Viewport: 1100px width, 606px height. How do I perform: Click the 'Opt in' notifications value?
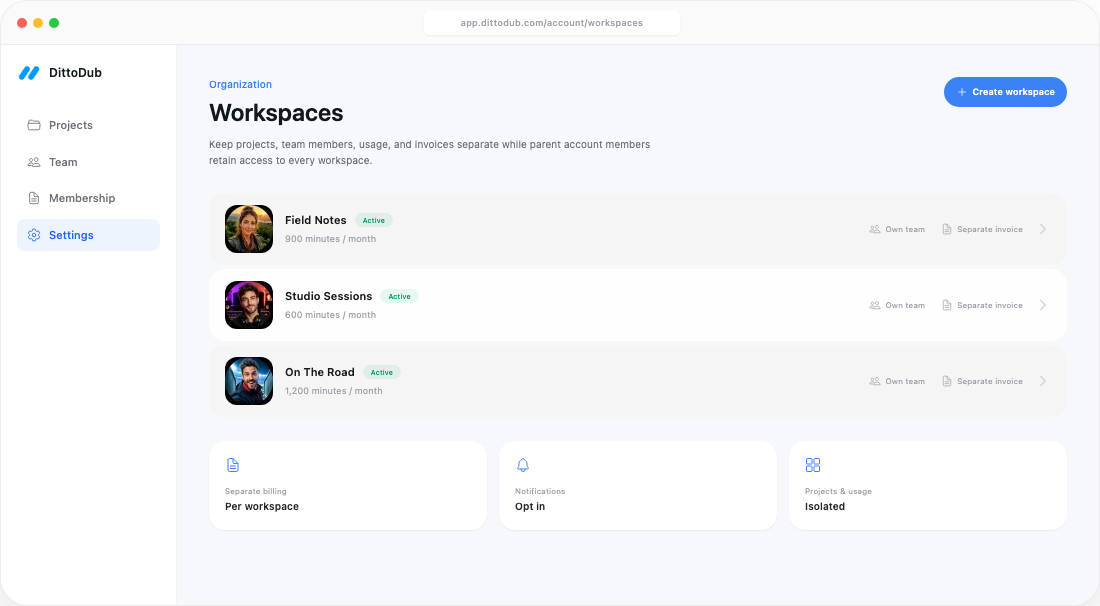[x=530, y=506]
